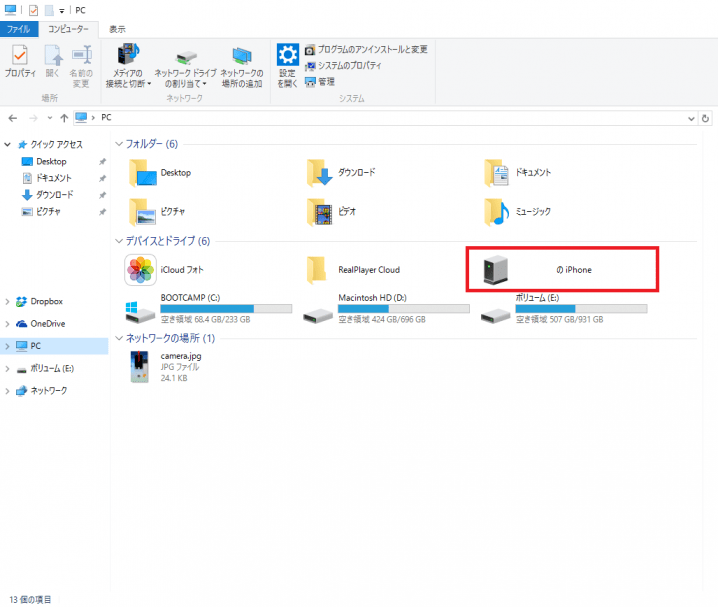Expand the Dropbox tree node

[7, 302]
